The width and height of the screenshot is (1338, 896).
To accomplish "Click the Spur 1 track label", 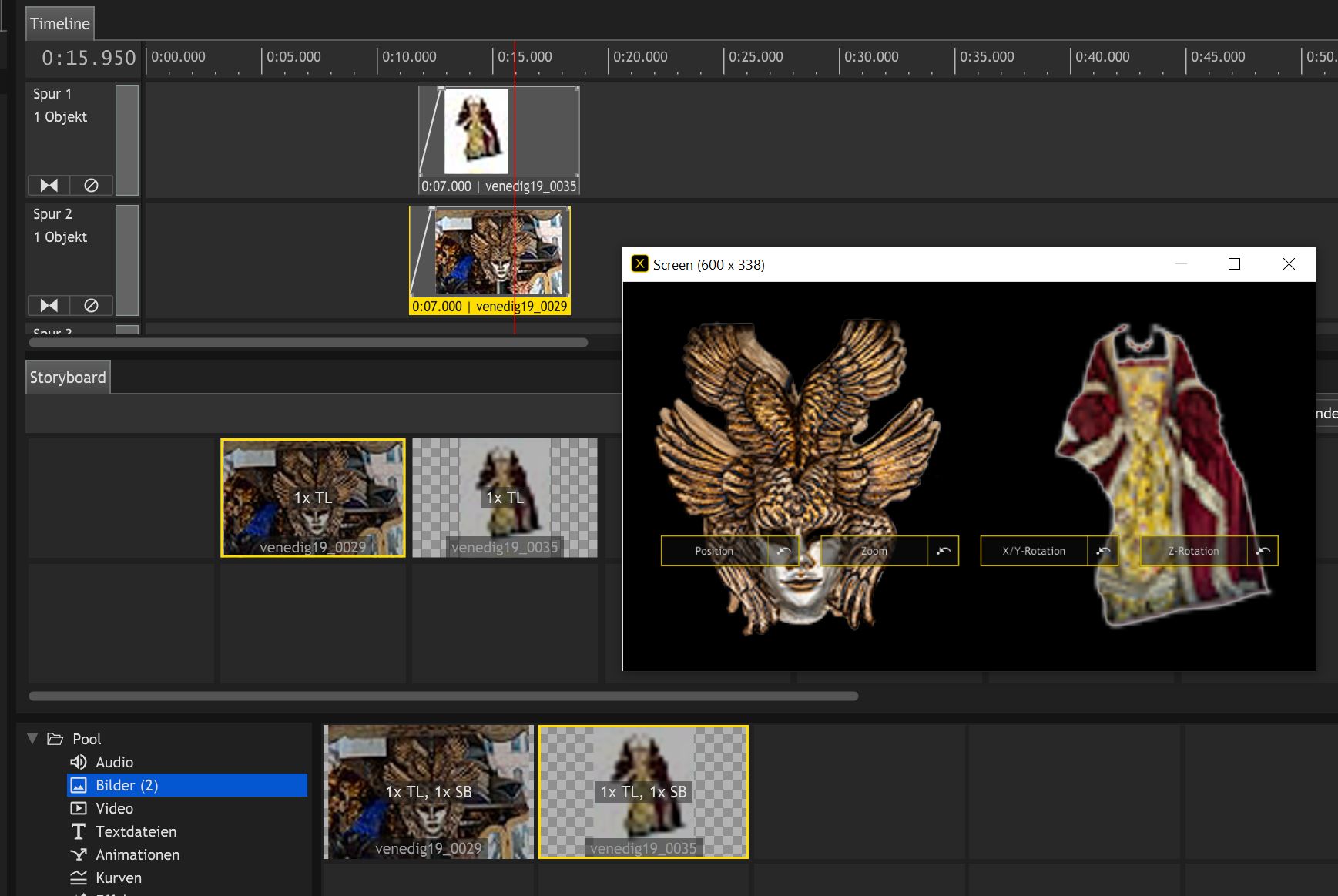I will [52, 94].
